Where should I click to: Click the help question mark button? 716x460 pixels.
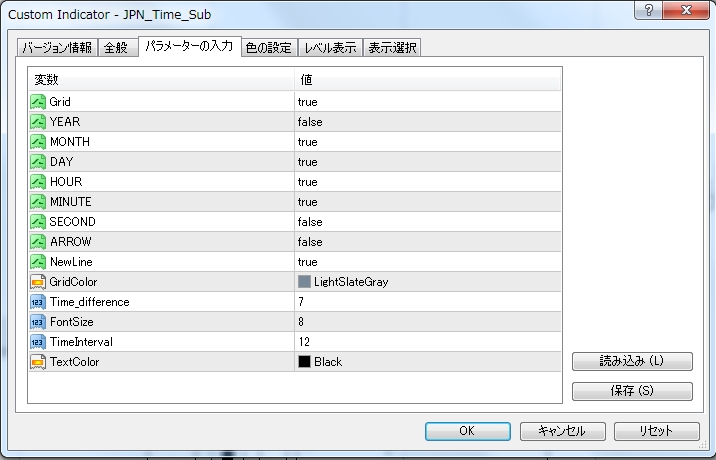[648, 10]
